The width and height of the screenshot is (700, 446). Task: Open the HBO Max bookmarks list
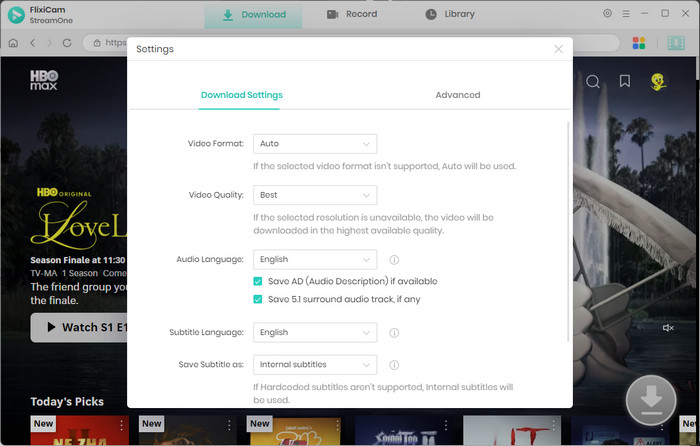click(x=625, y=81)
